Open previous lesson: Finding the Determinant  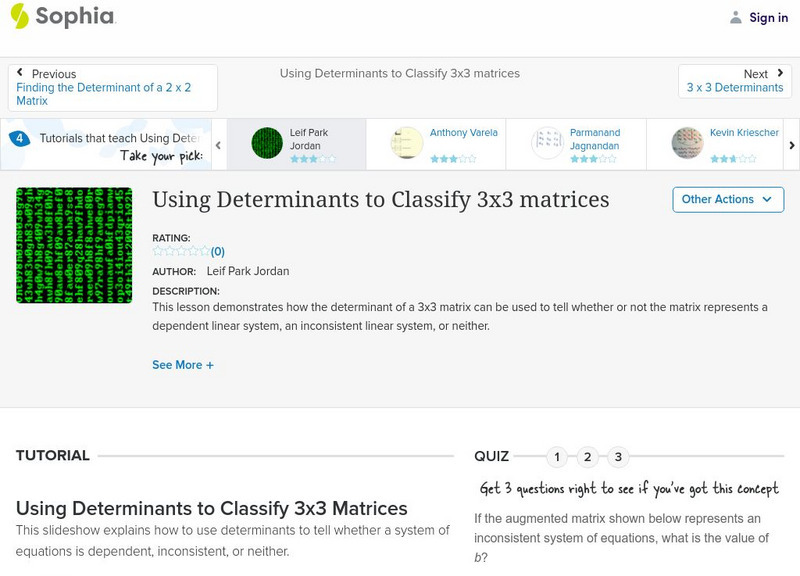click(104, 94)
